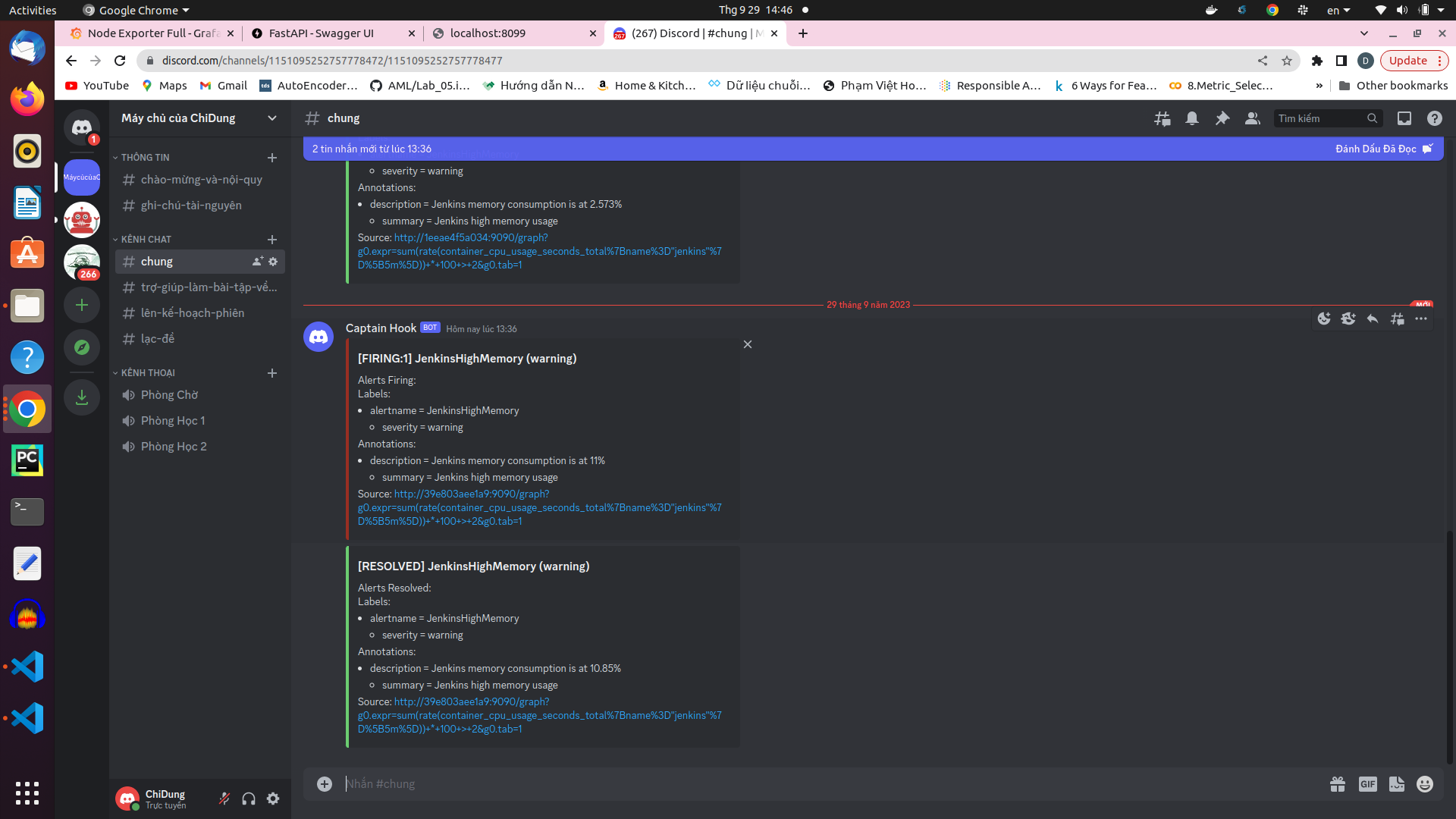Open the sticker picker icon

(x=1396, y=784)
